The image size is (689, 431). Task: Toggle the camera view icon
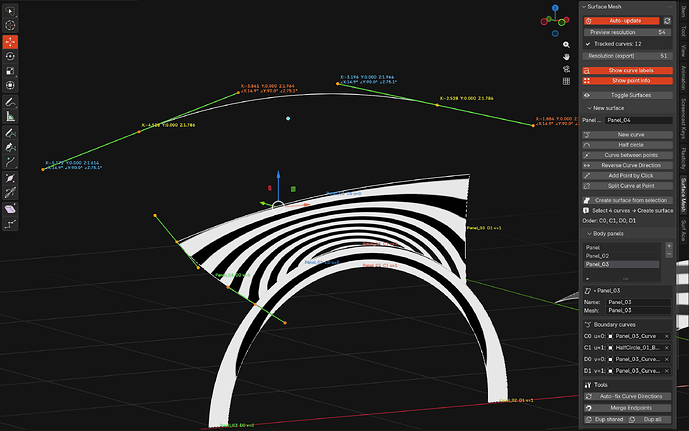pos(566,69)
